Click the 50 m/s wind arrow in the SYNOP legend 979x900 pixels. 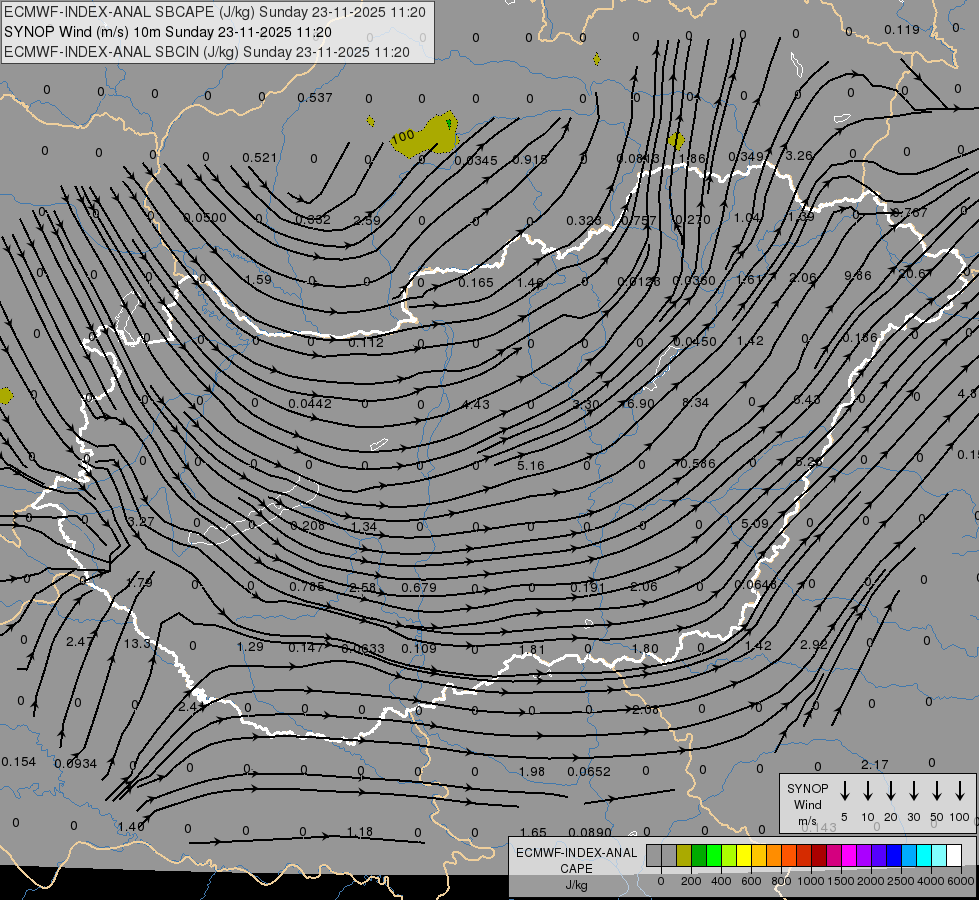pyautogui.click(x=937, y=791)
